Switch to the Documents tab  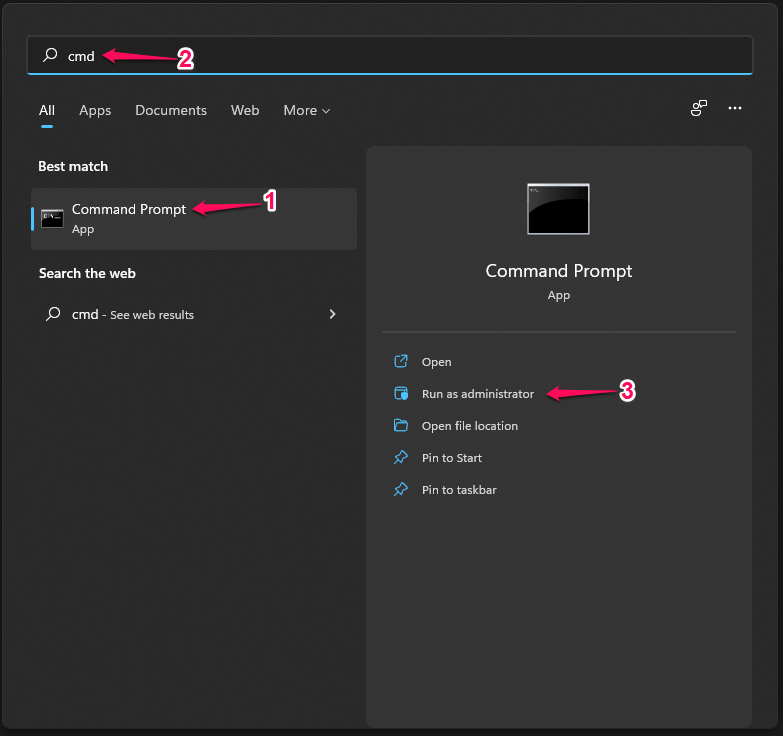[171, 111]
